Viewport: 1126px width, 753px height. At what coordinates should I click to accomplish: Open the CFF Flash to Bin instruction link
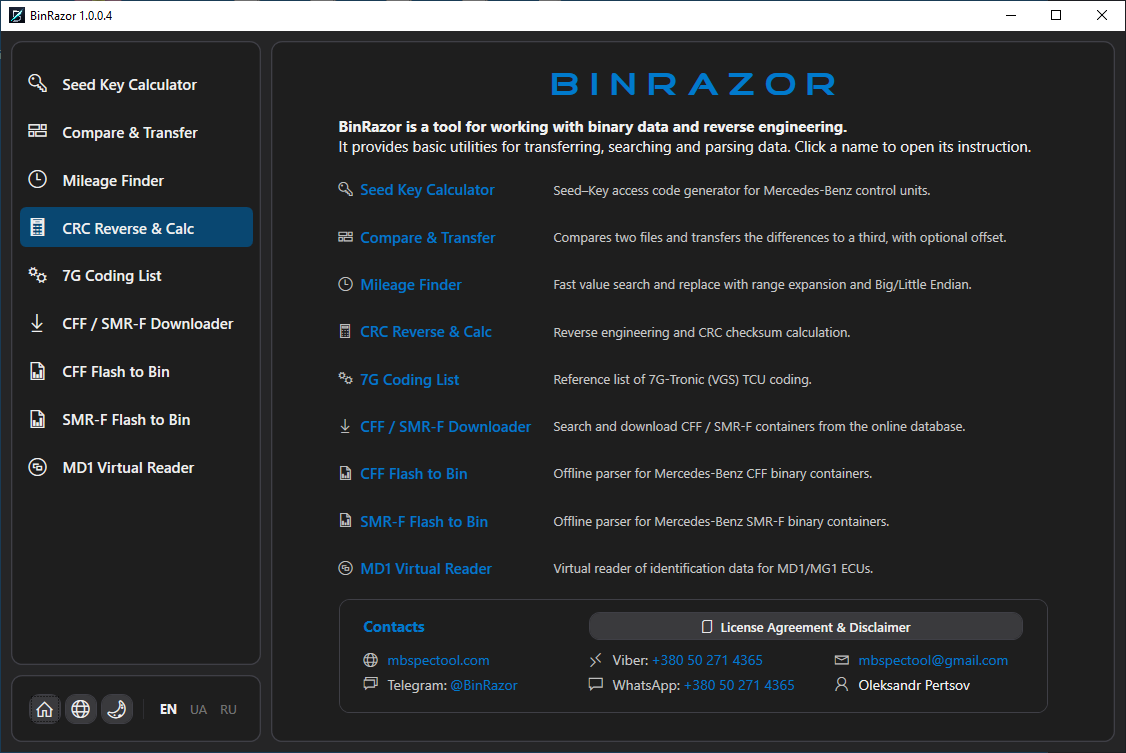pyautogui.click(x=414, y=474)
